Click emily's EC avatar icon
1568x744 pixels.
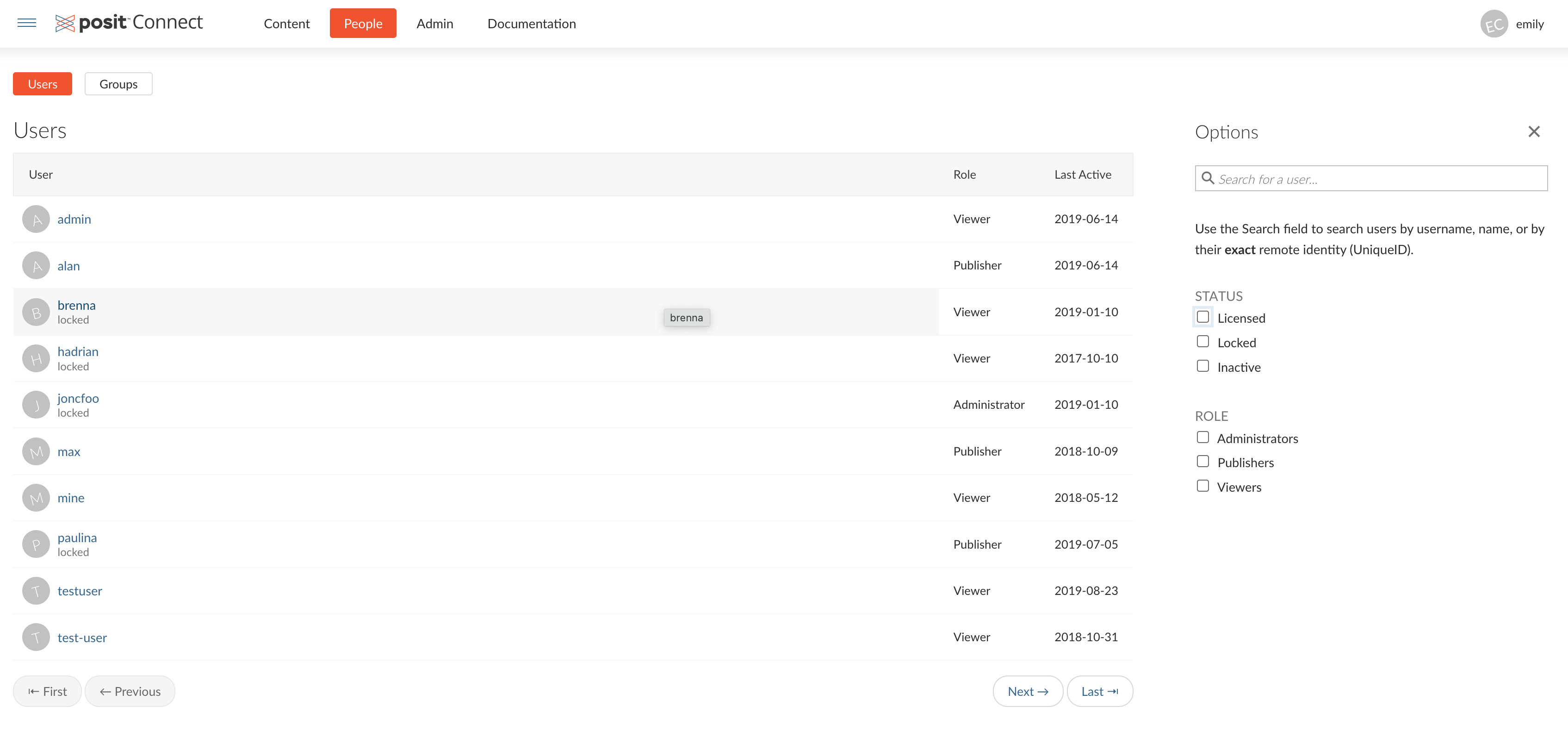[1493, 25]
